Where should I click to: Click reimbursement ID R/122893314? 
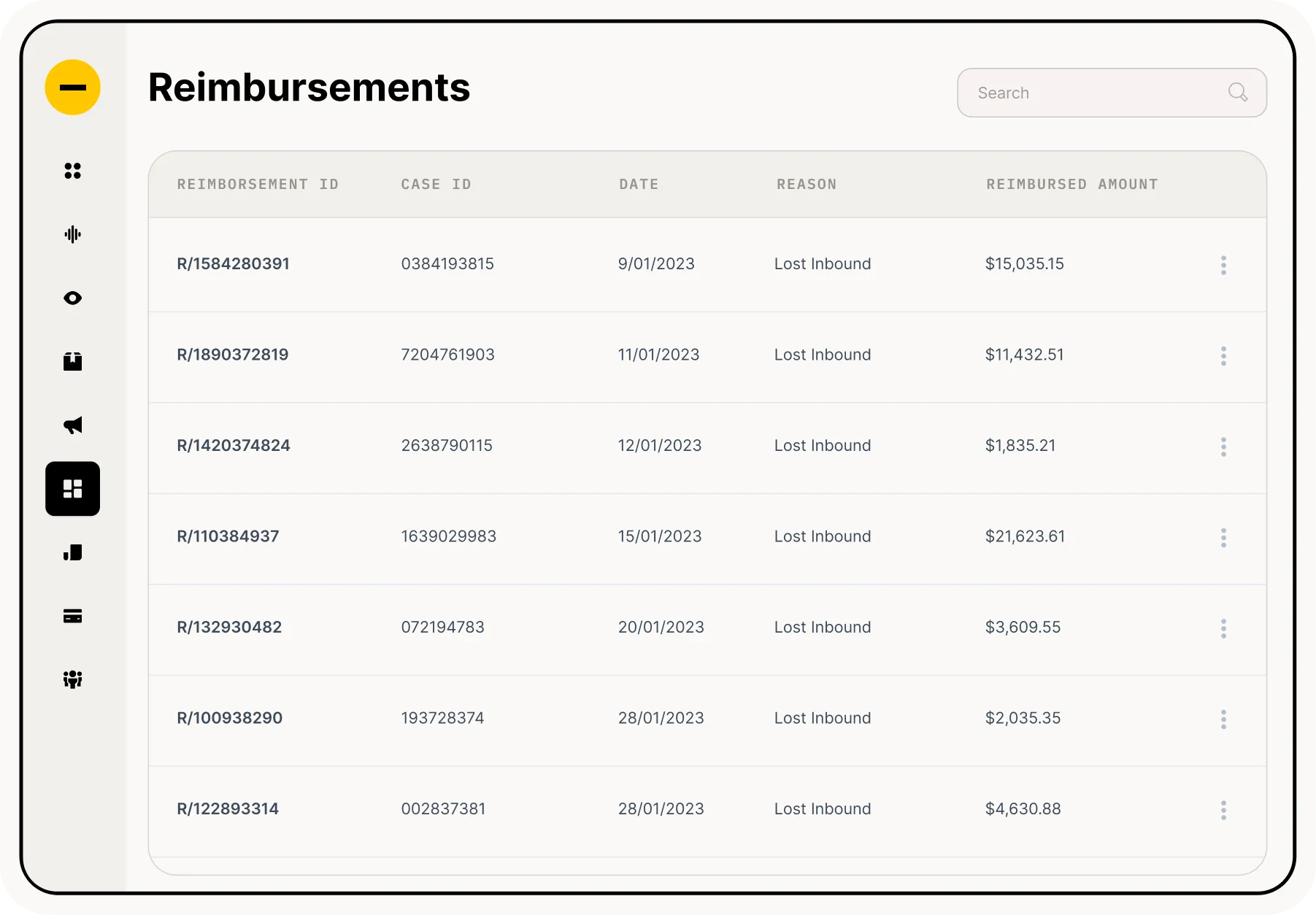point(228,808)
